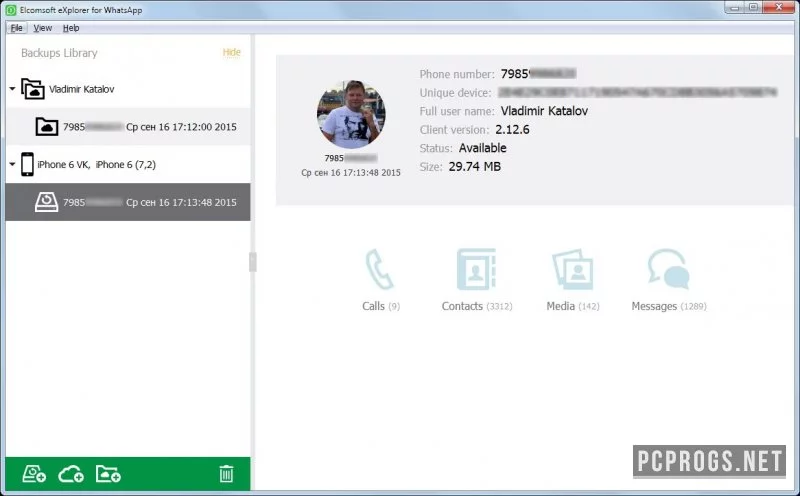The image size is (800, 496).
Task: Click the blurred unique device value
Action: (x=637, y=92)
